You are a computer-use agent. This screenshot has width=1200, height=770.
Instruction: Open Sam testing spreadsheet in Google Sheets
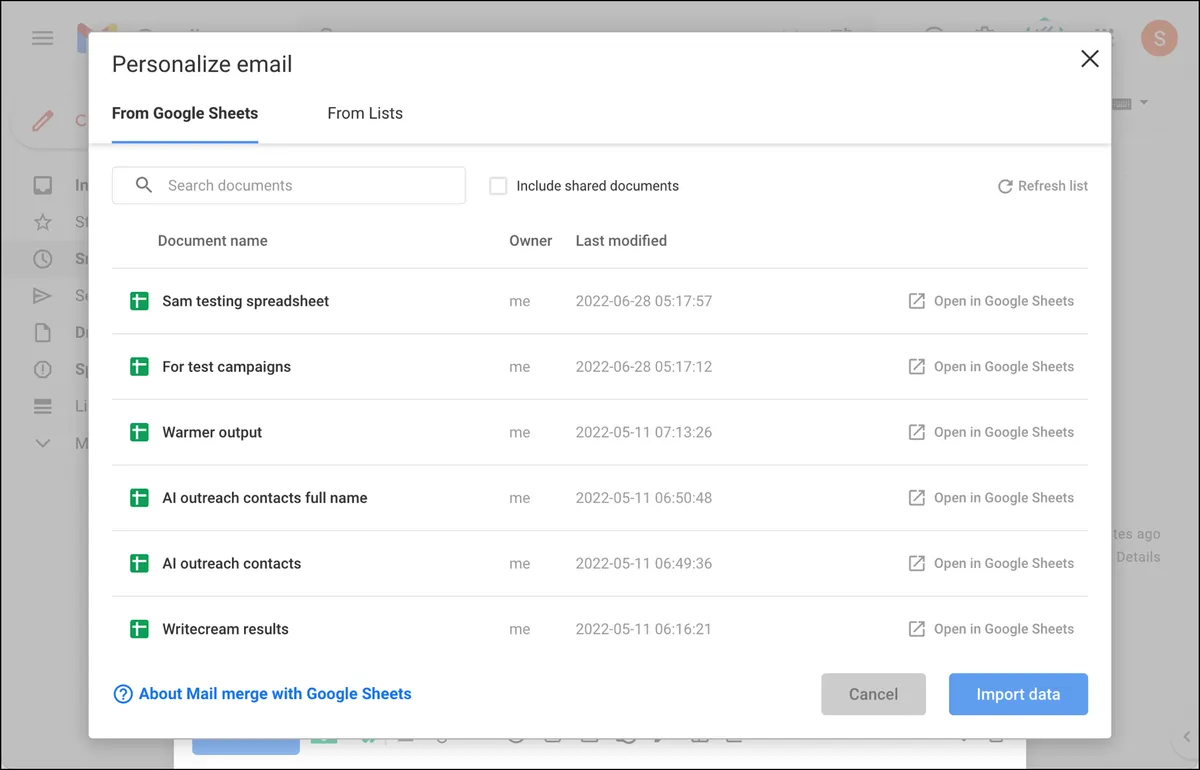(x=991, y=301)
